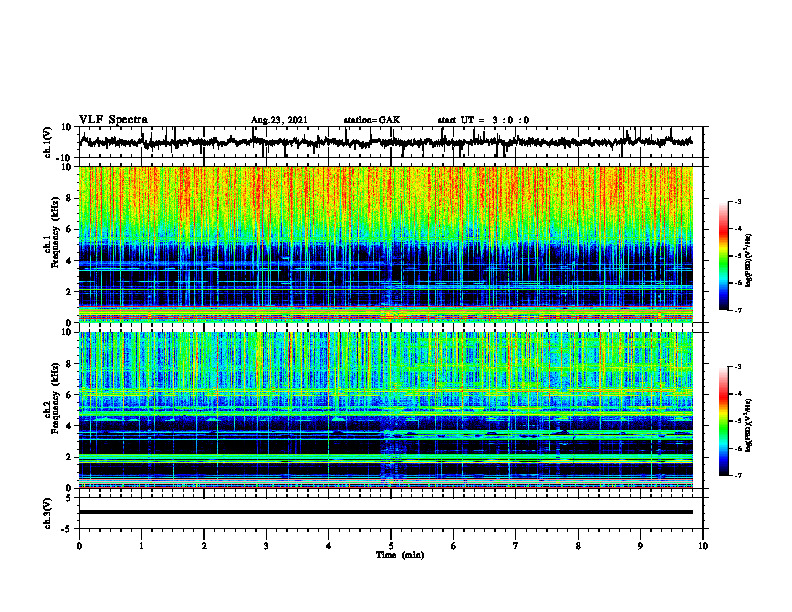
Task: Click the "8" time axis tick label
Action: coord(578,546)
